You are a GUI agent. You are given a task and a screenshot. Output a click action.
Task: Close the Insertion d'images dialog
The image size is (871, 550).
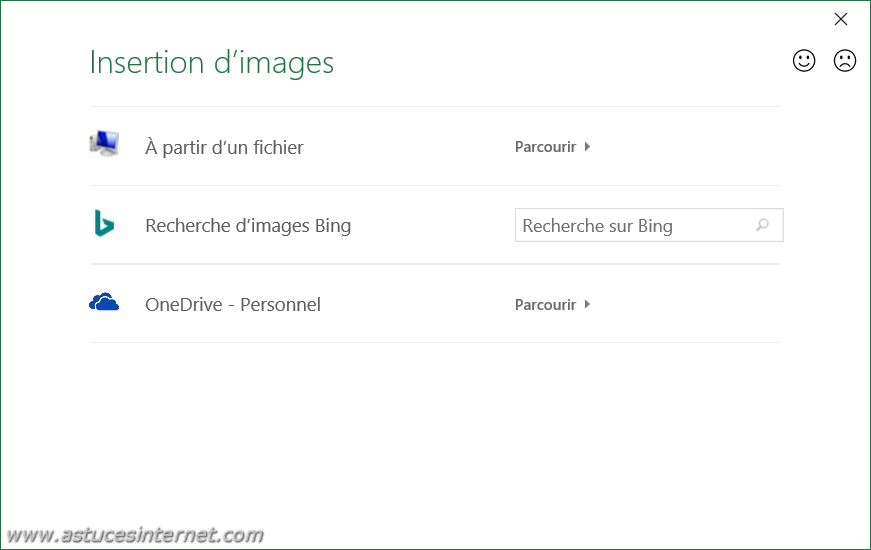tap(841, 19)
